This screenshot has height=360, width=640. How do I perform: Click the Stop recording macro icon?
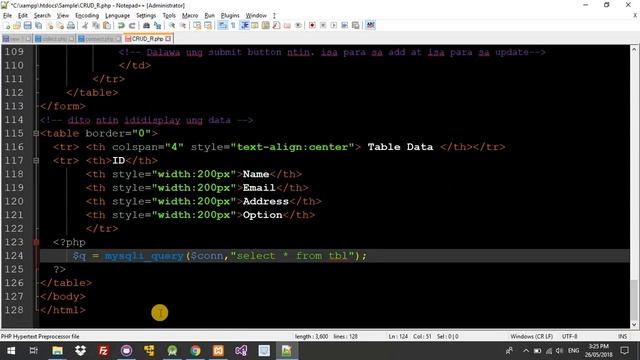pos(323,25)
